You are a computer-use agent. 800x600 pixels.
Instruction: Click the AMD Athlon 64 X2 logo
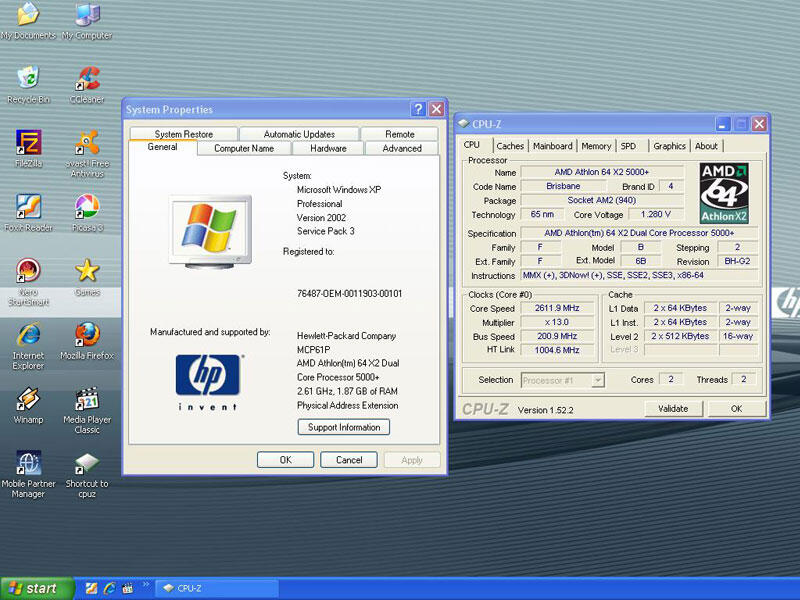click(724, 193)
